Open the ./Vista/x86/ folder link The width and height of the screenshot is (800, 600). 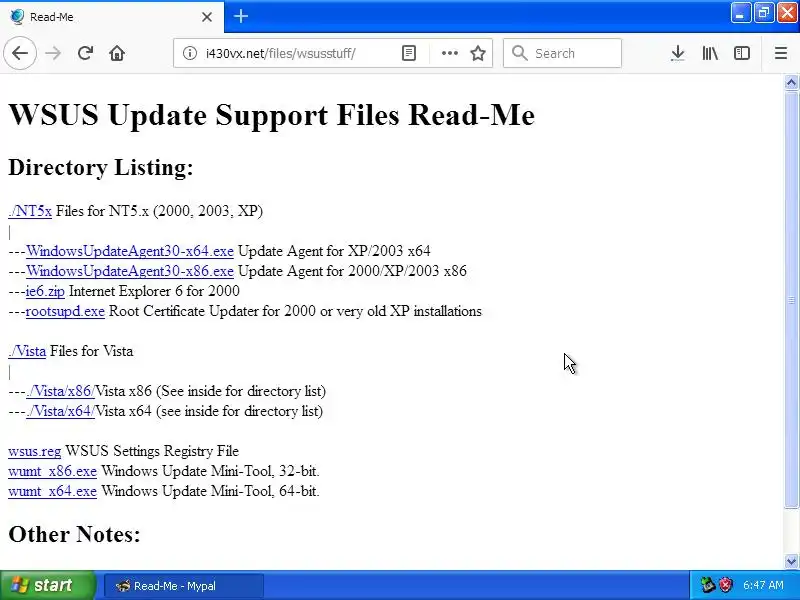tap(60, 391)
